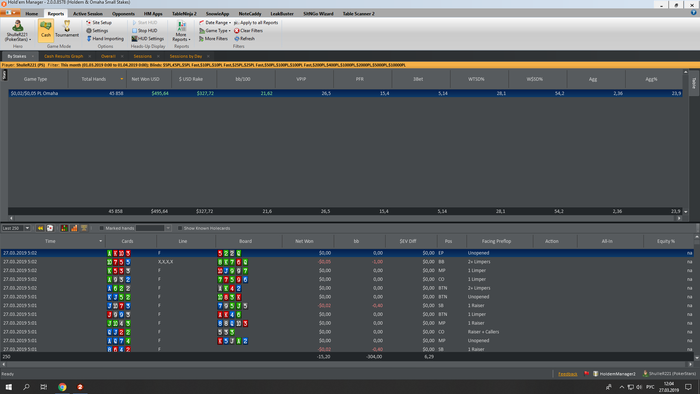Close the Sessions by Day tab
Image resolution: width=700 pixels, height=394 pixels.
pos(208,56)
